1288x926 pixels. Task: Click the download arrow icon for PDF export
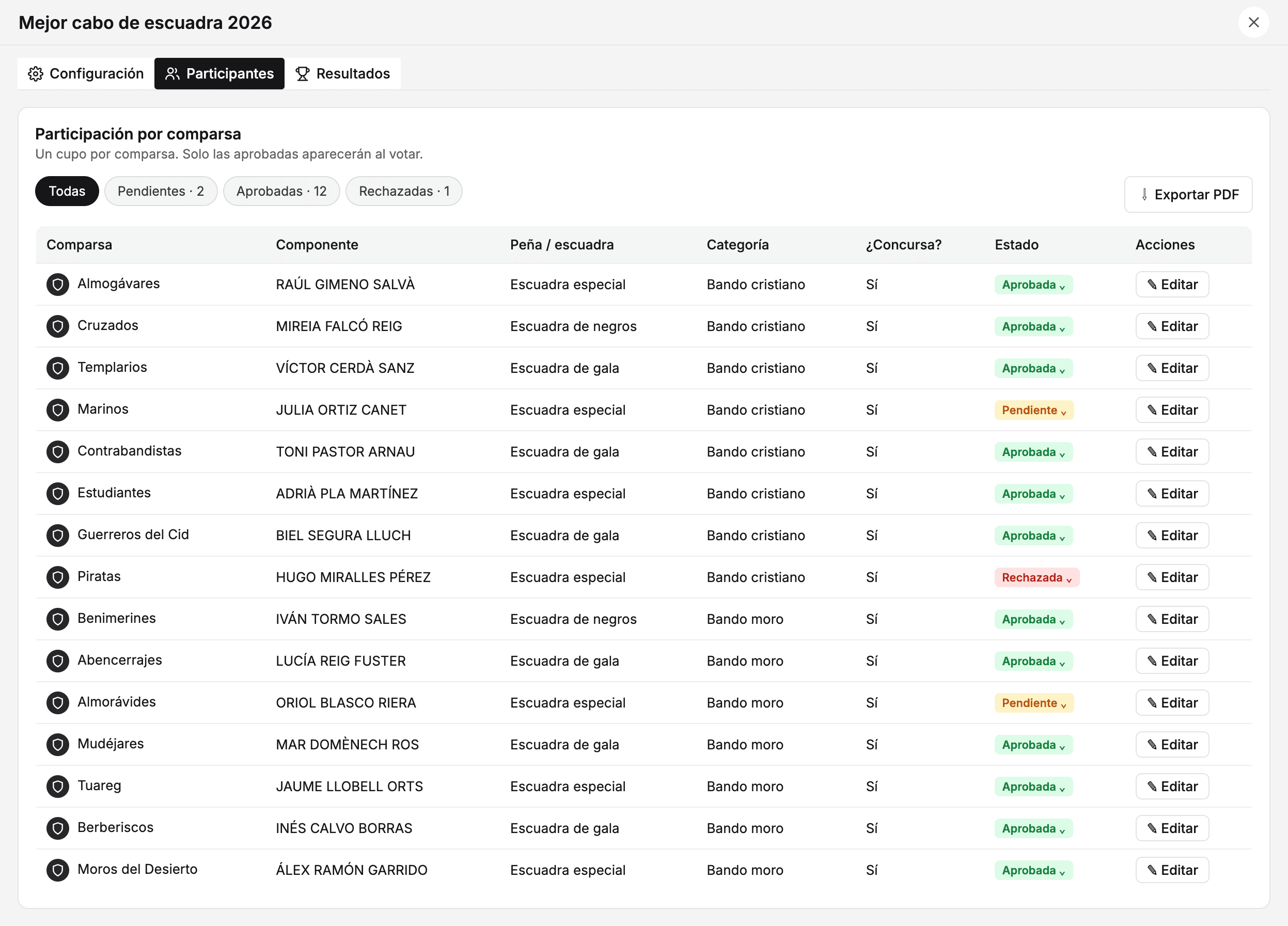(x=1144, y=195)
